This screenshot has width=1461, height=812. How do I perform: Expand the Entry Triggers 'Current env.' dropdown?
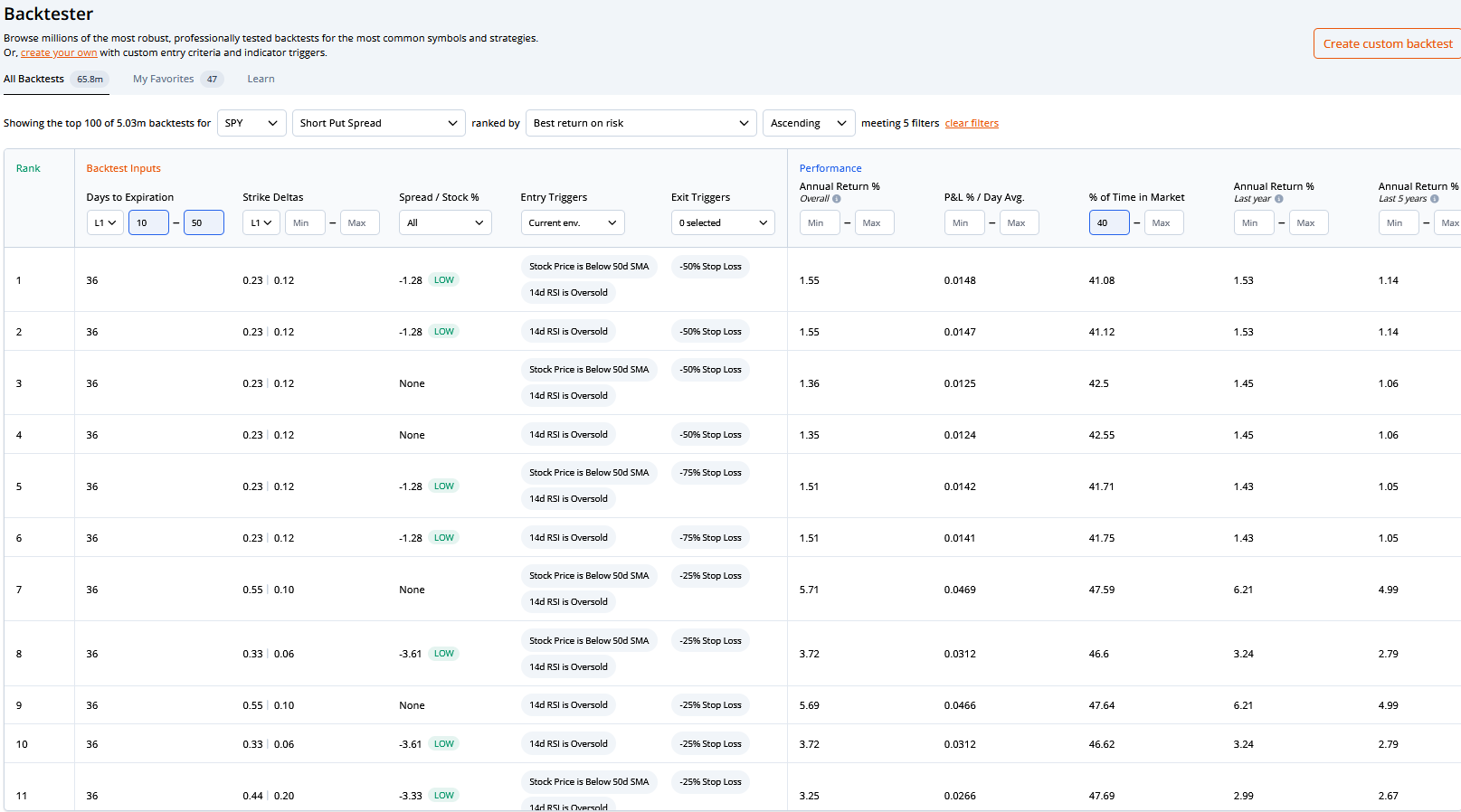(x=572, y=223)
